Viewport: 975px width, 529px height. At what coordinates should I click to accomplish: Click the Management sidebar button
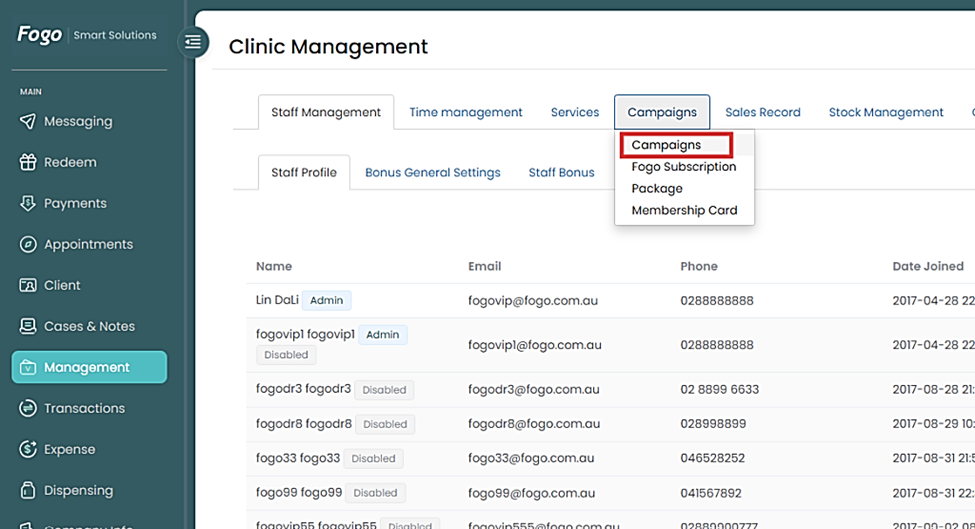click(x=89, y=367)
